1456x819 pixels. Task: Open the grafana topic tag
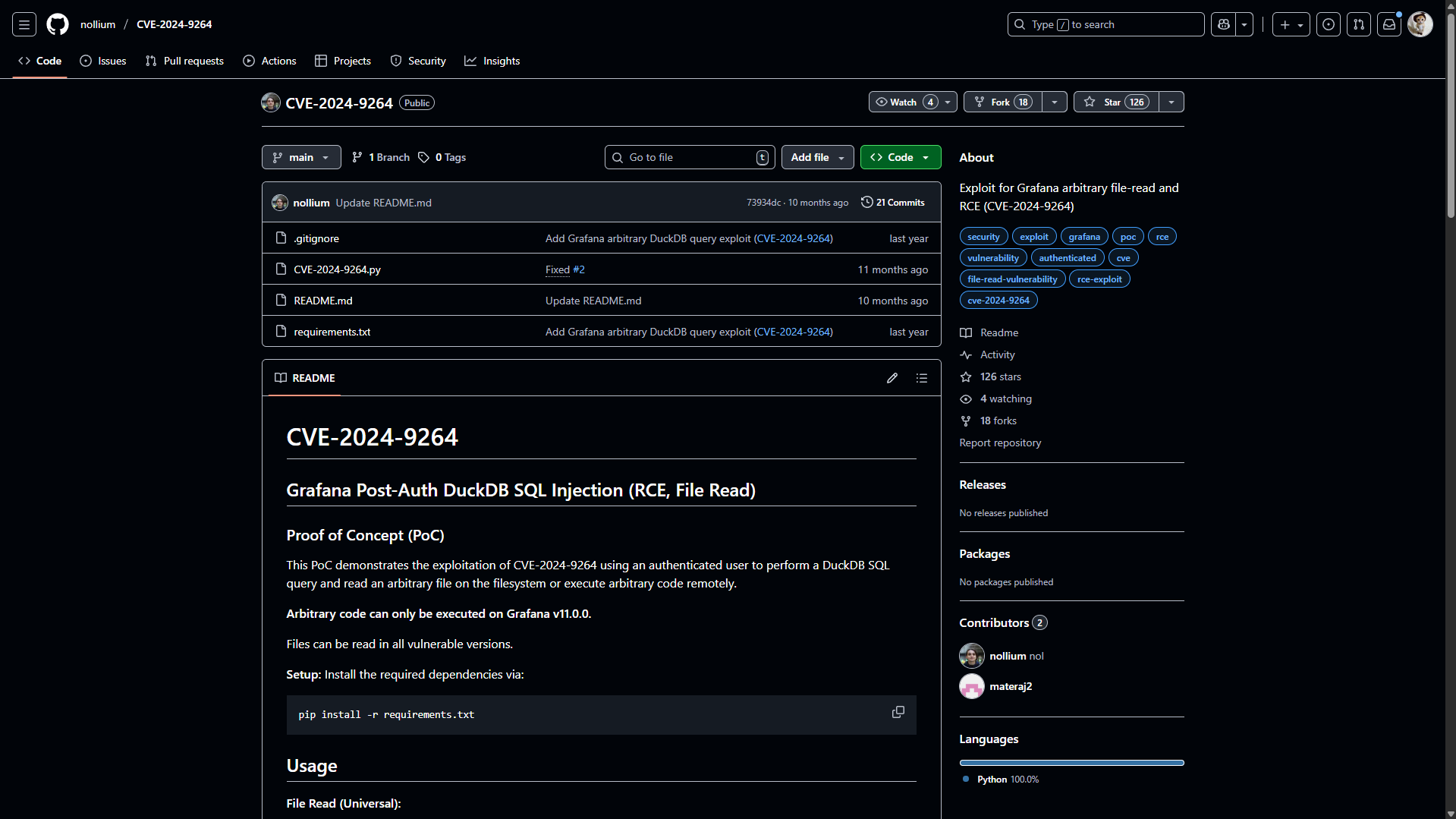pos(1083,236)
